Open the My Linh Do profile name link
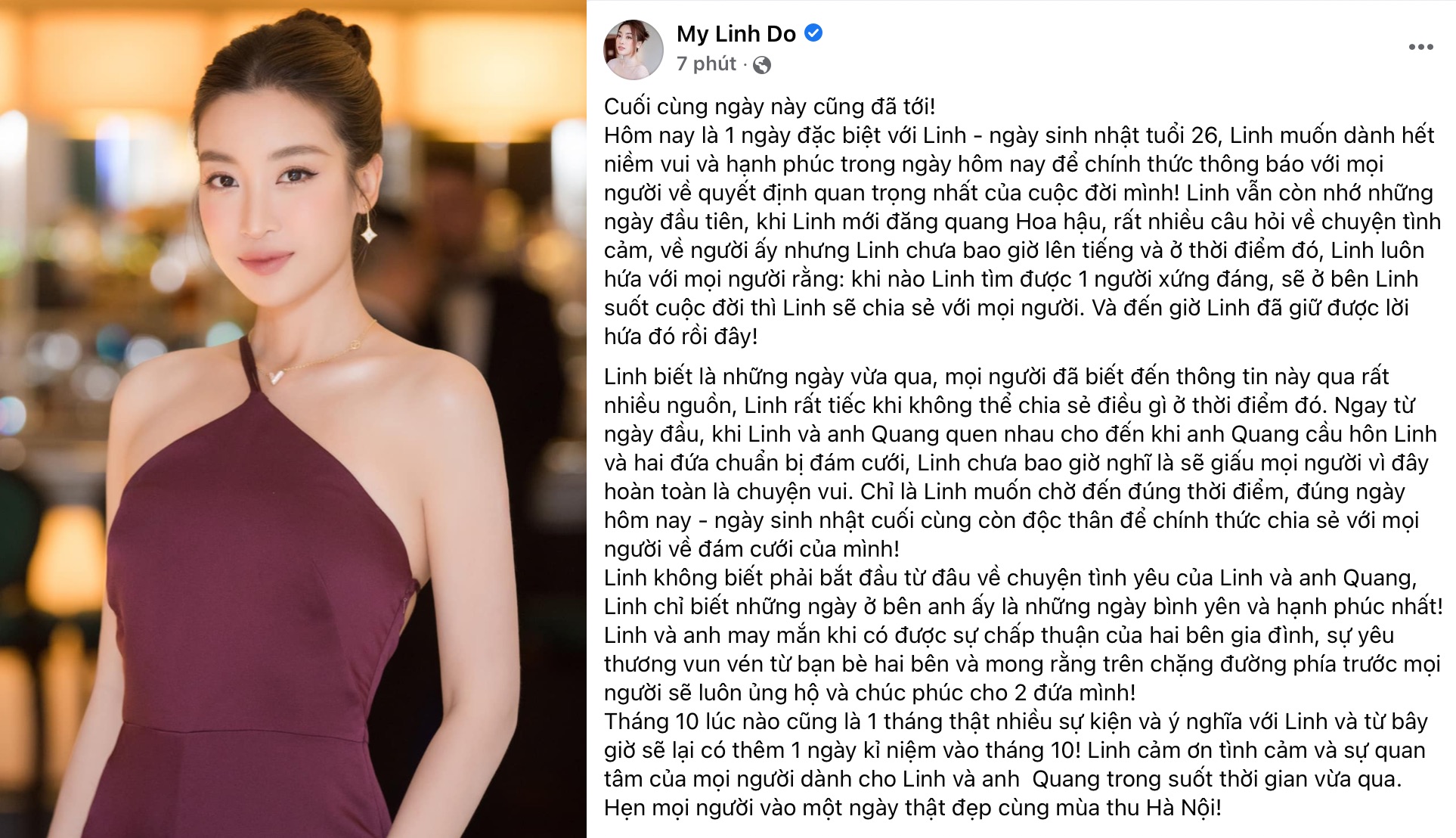Image resolution: width=1456 pixels, height=838 pixels. coord(736,34)
